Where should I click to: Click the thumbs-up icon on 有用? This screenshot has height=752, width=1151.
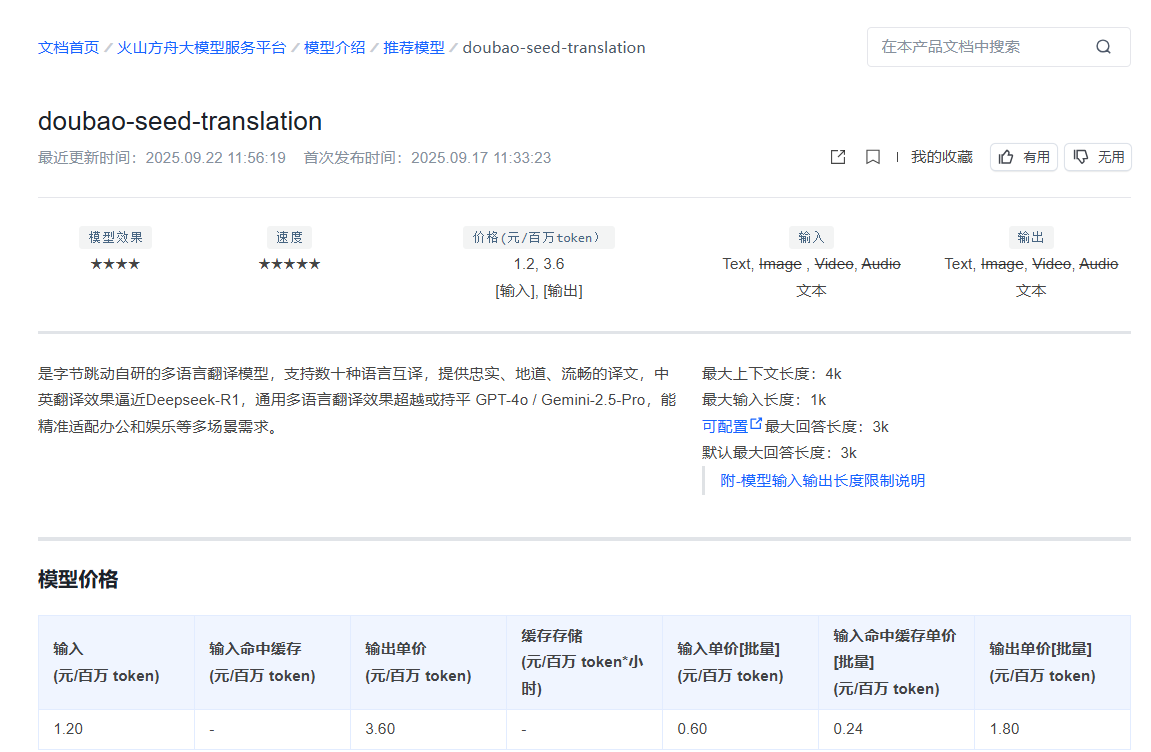coord(1007,156)
